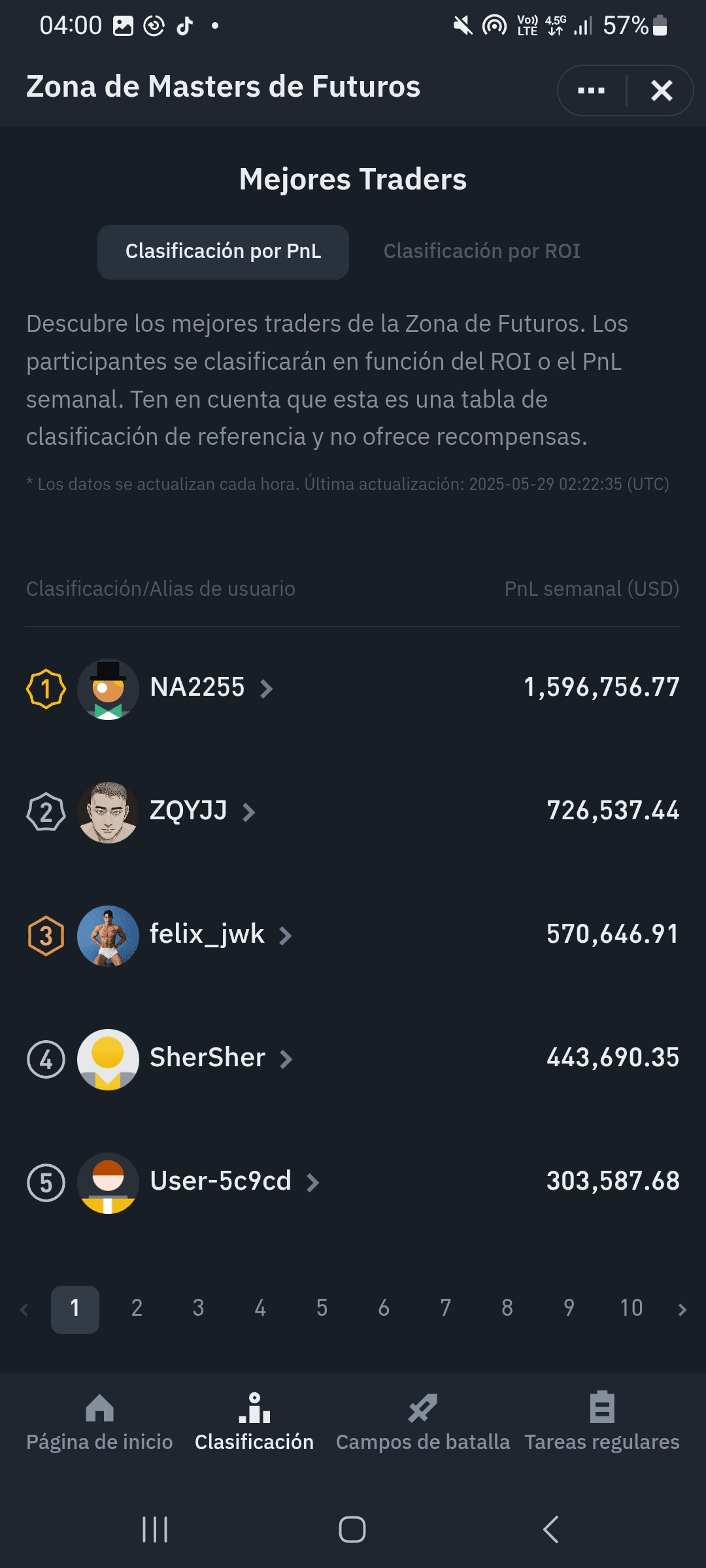Go to next page using right arrow
The image size is (706, 1568).
click(x=682, y=1309)
